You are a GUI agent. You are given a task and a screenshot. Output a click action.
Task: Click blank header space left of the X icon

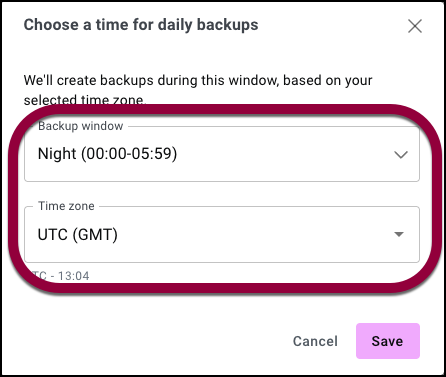coord(333,25)
